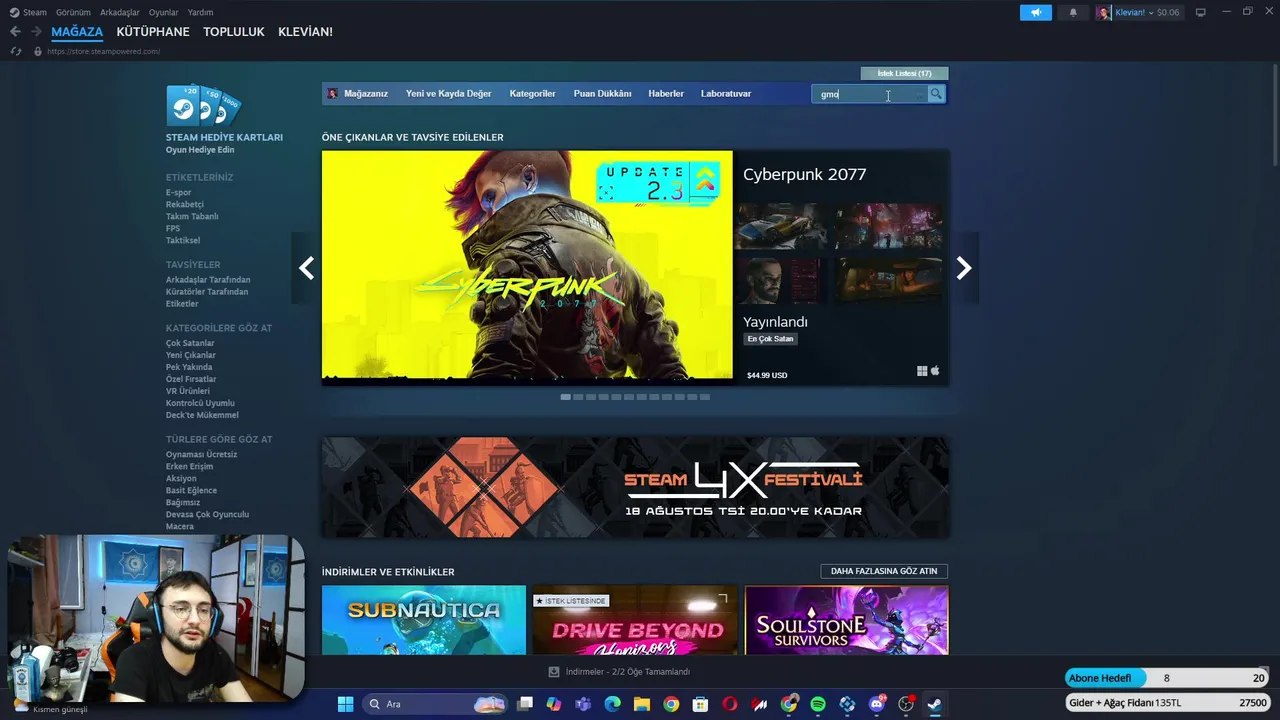1280x720 pixels.
Task: Open İstek Listesi (17) wishlist button
Action: pos(904,73)
